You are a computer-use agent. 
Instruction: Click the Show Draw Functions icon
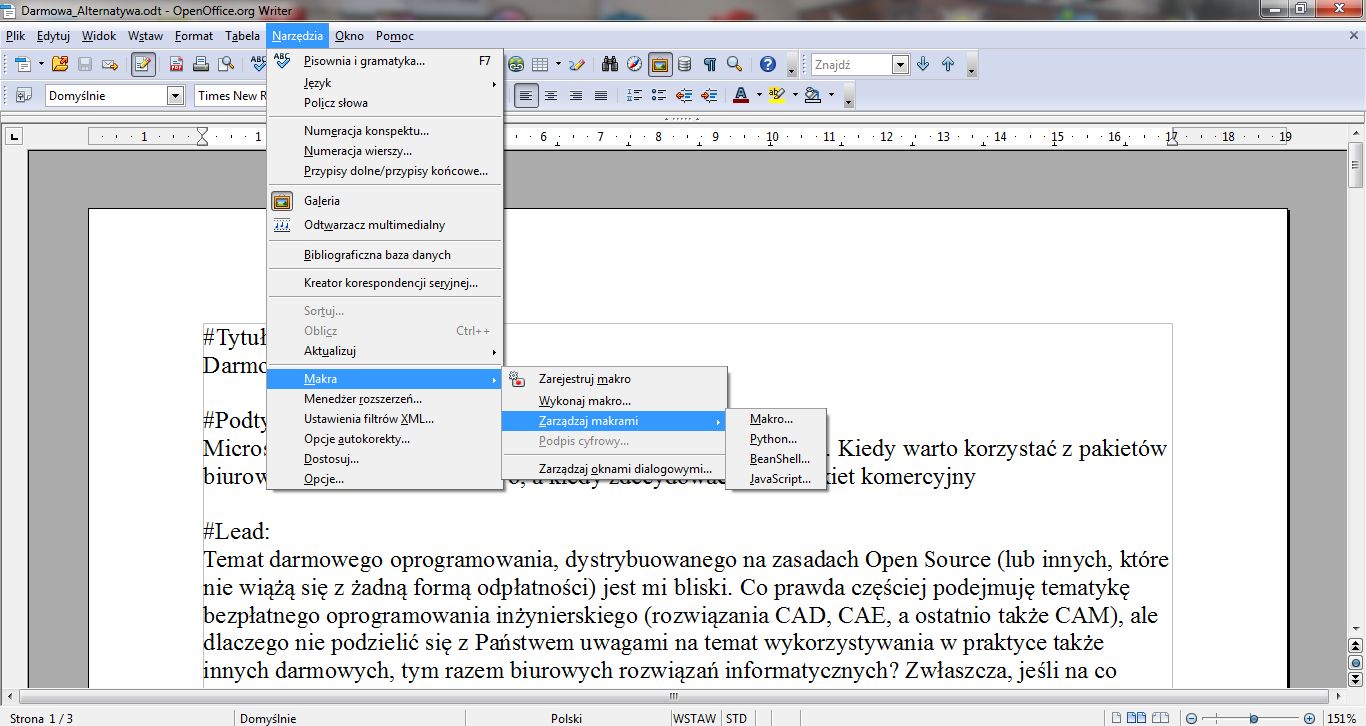(x=576, y=64)
